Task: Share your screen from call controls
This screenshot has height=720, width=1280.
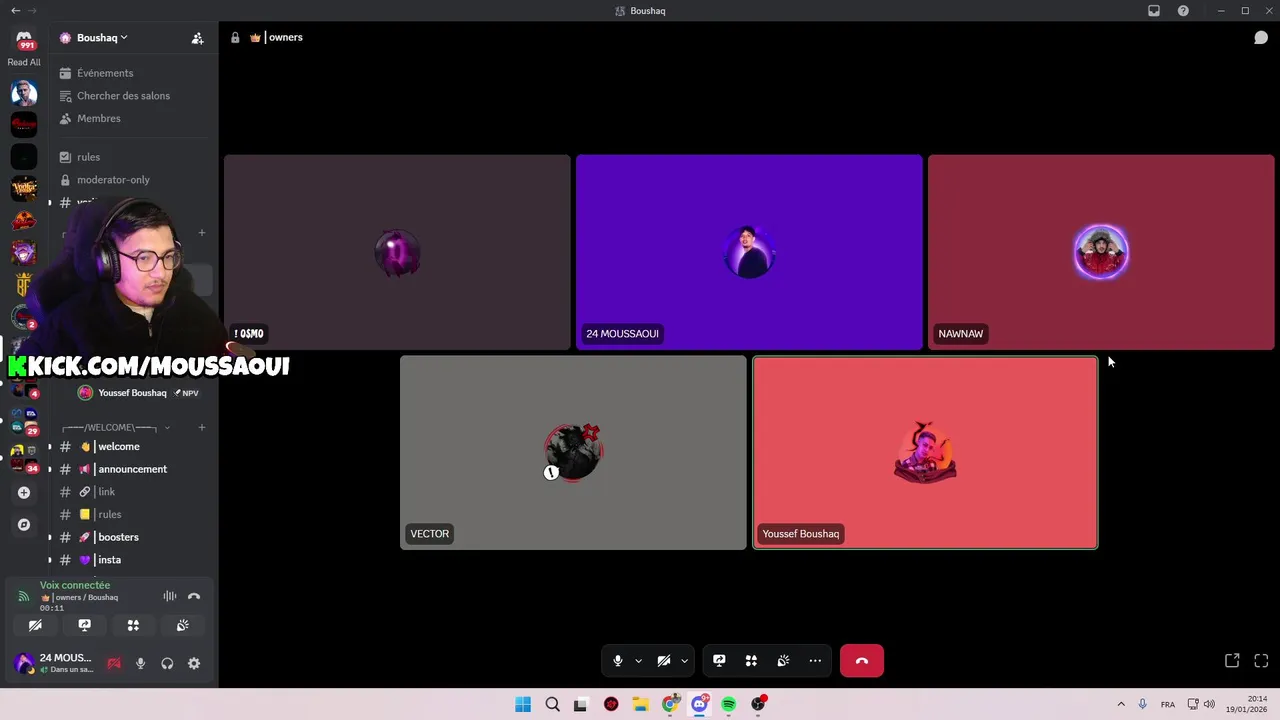Action: pos(719,661)
